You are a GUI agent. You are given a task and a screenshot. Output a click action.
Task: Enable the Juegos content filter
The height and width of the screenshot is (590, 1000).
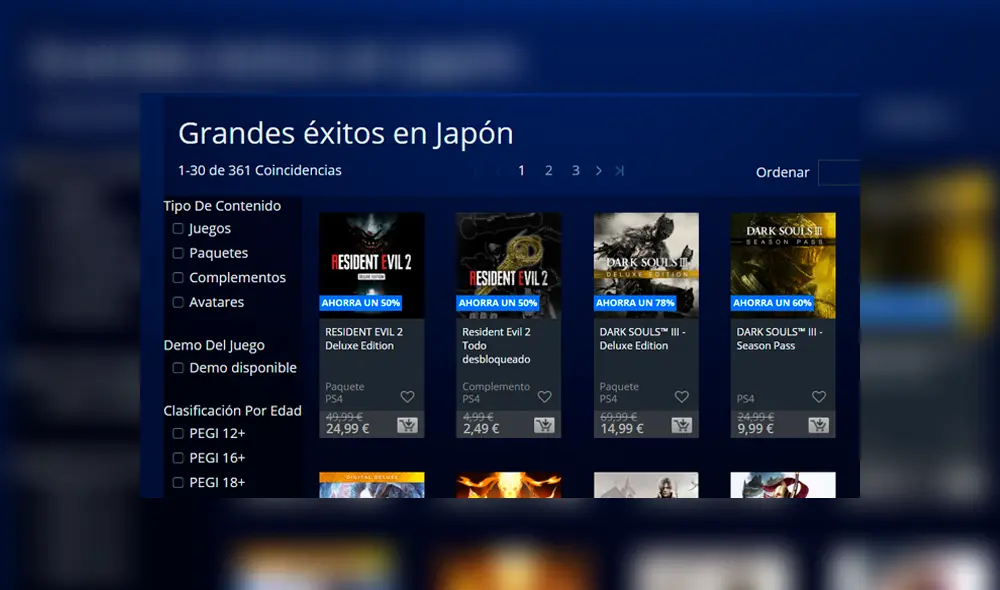179,228
